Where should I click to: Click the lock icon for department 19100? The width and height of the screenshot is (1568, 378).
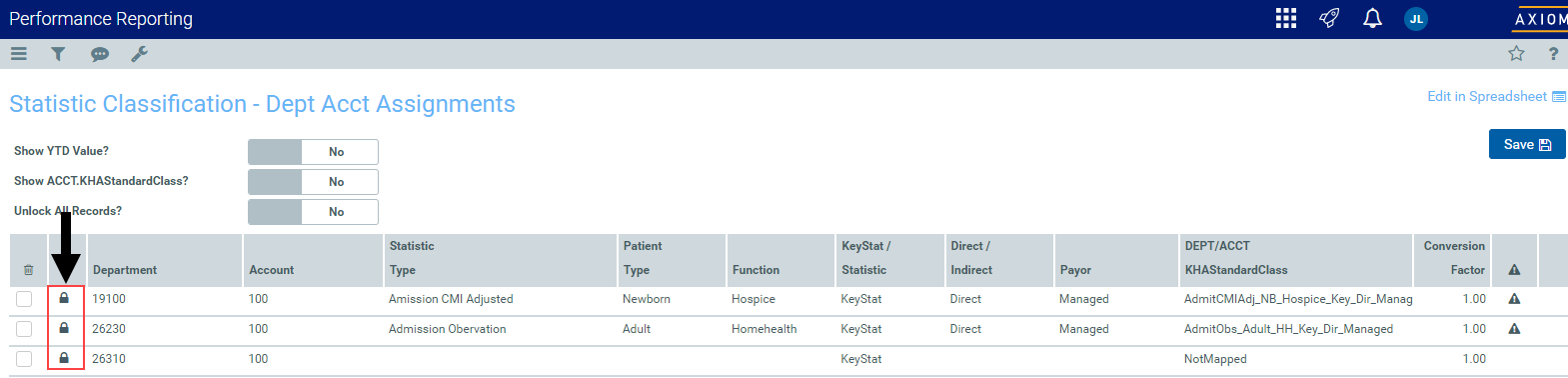[64, 298]
